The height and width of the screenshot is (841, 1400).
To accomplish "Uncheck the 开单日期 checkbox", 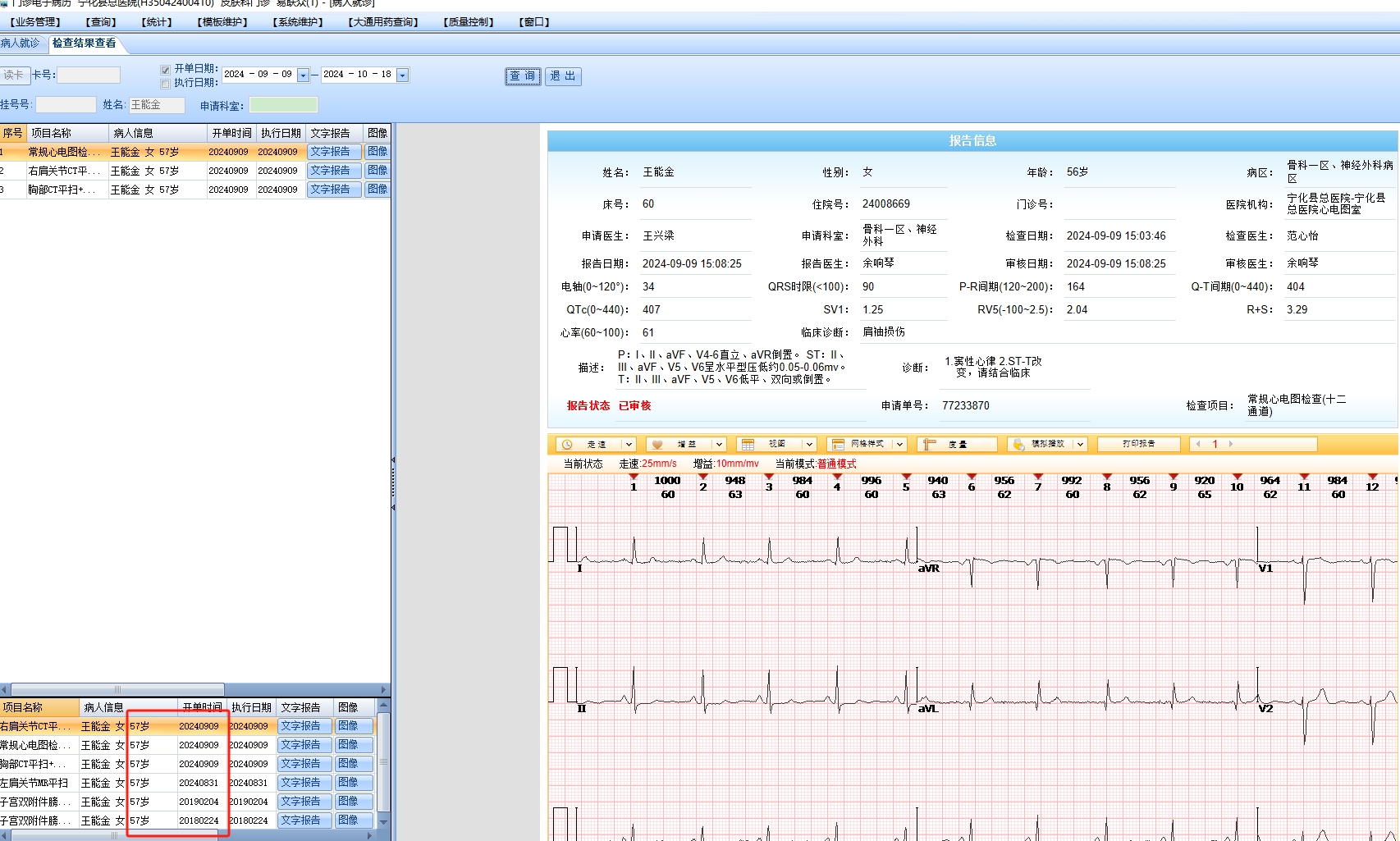I will point(165,70).
